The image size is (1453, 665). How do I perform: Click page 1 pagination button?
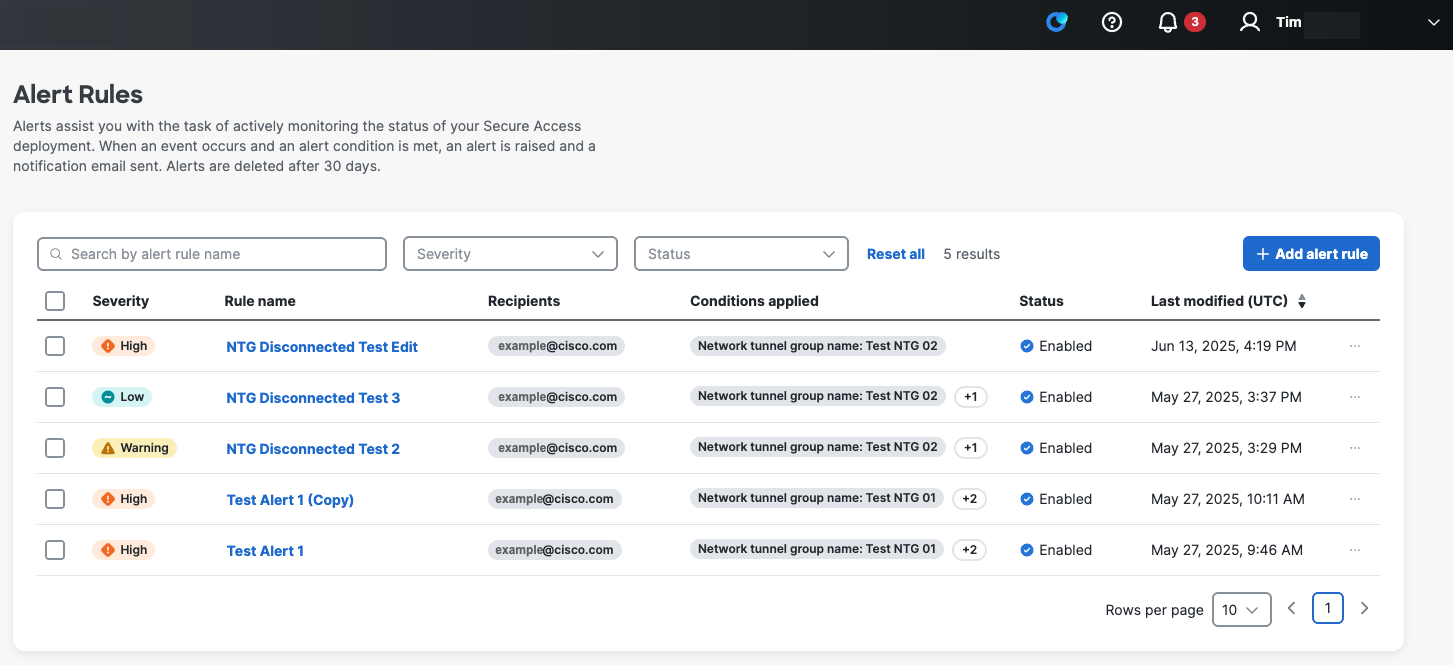coord(1328,607)
